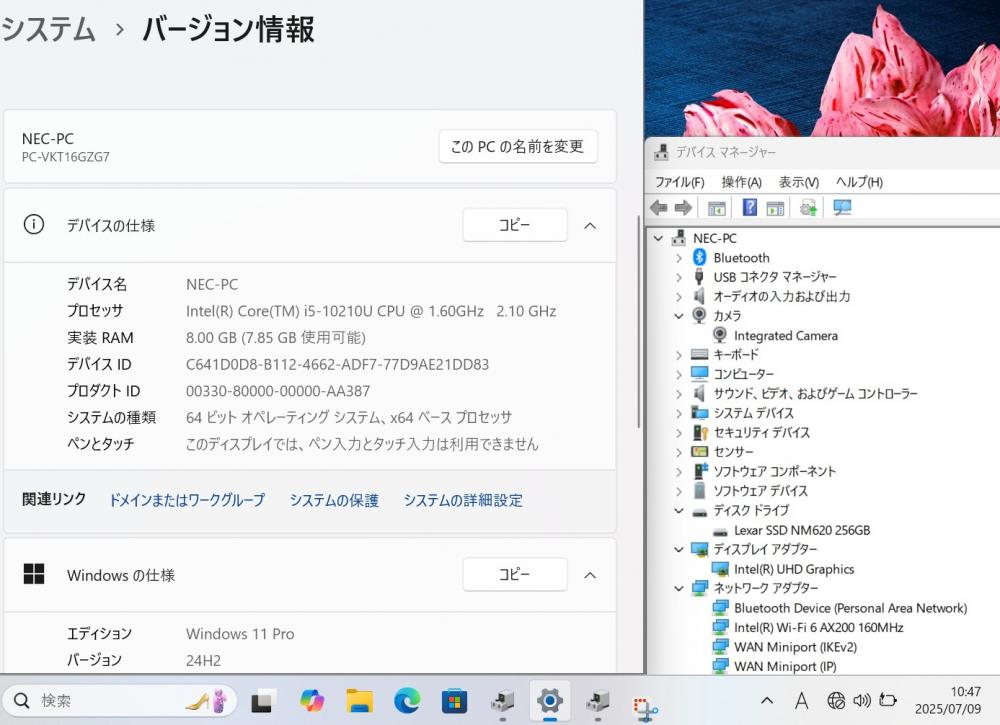Click the プロダクト ID value 00330-80000-00000-AA387
Screen dimensions: 1000x725
[277, 391]
